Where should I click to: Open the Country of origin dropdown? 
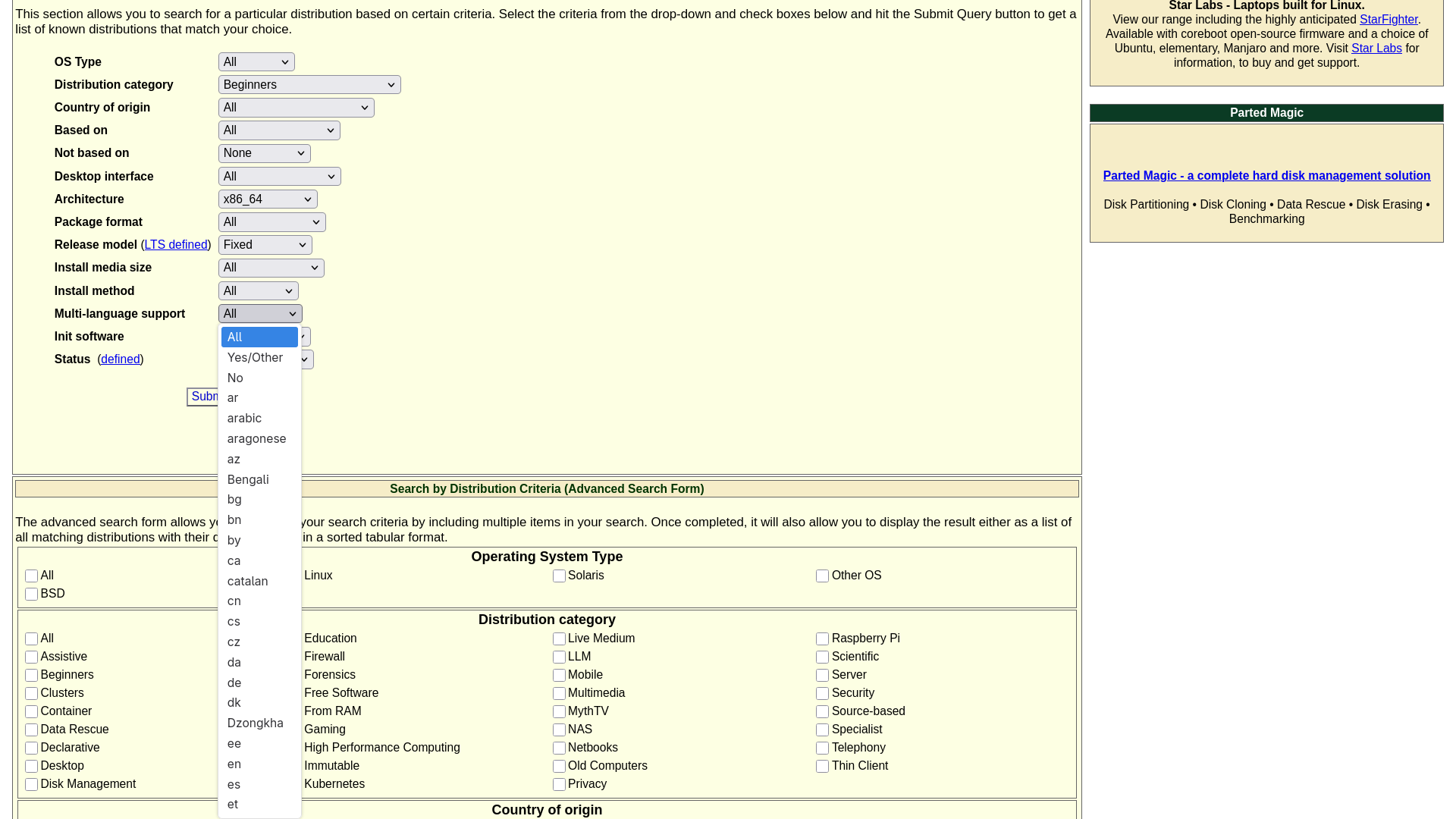coord(296,107)
